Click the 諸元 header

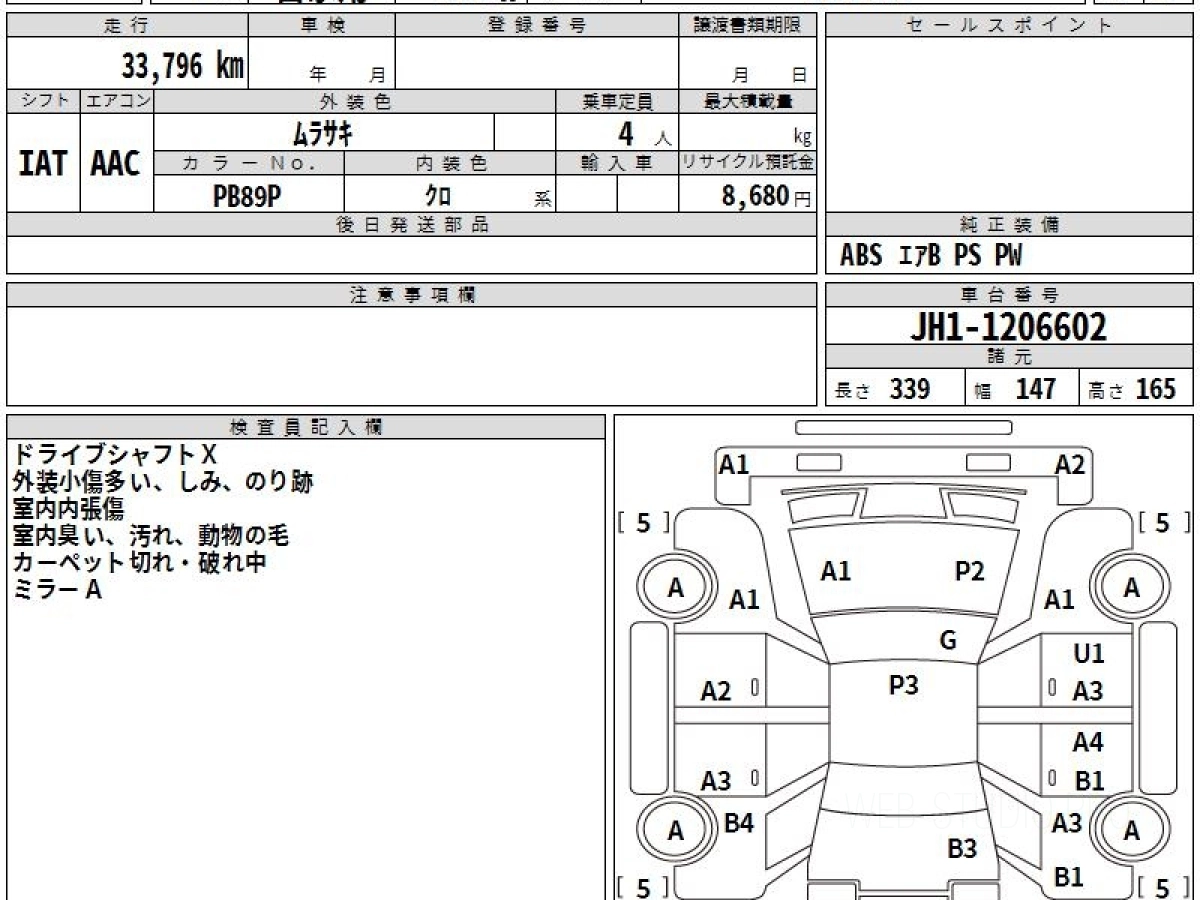click(x=1009, y=357)
